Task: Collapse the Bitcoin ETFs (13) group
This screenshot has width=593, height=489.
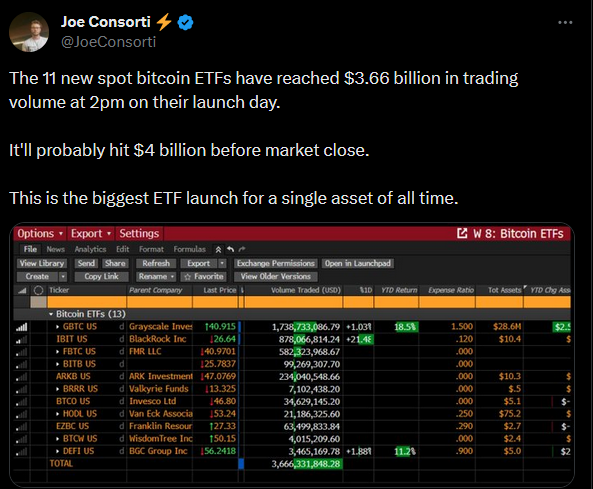Action: click(x=51, y=314)
